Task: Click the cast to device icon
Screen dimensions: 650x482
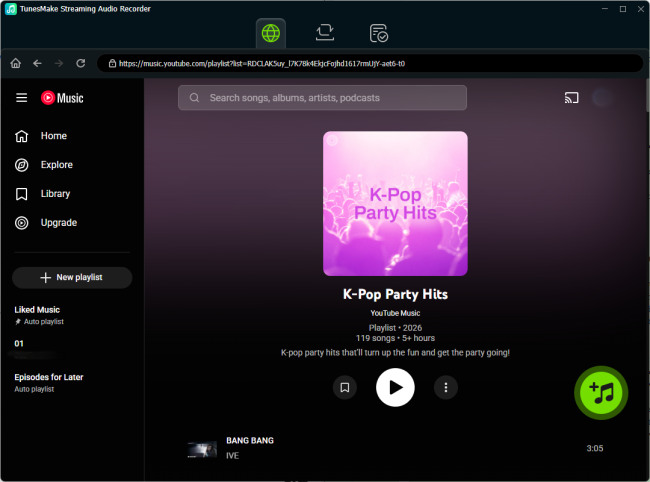Action: coord(571,98)
